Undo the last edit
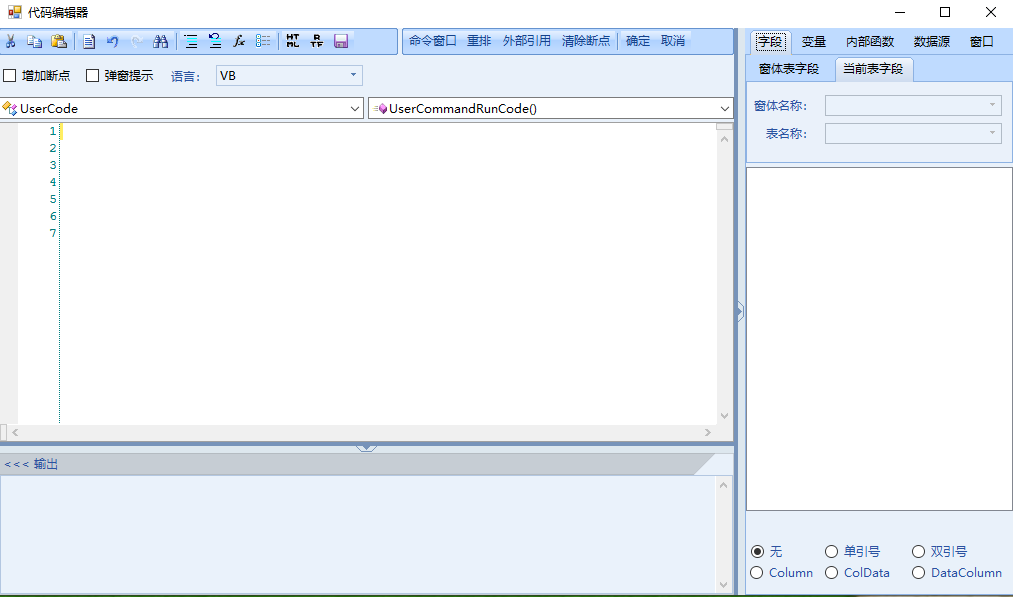The image size is (1013, 597). pyautogui.click(x=112, y=41)
